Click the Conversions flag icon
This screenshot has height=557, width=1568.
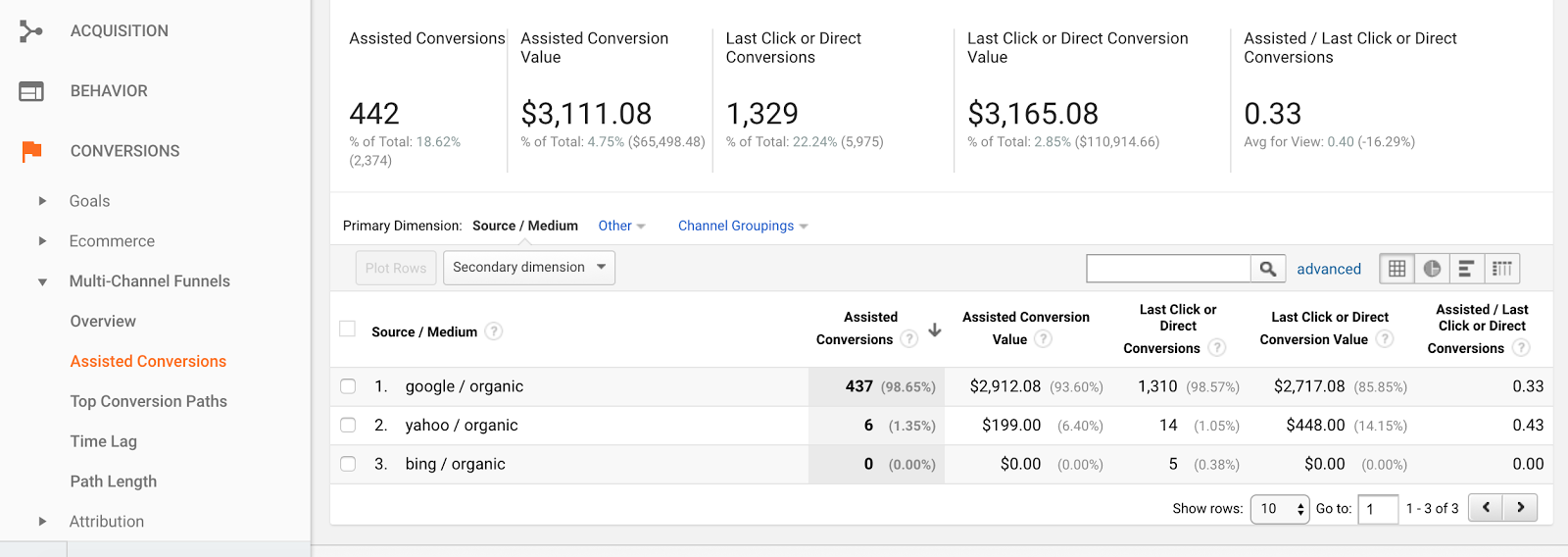[x=31, y=151]
